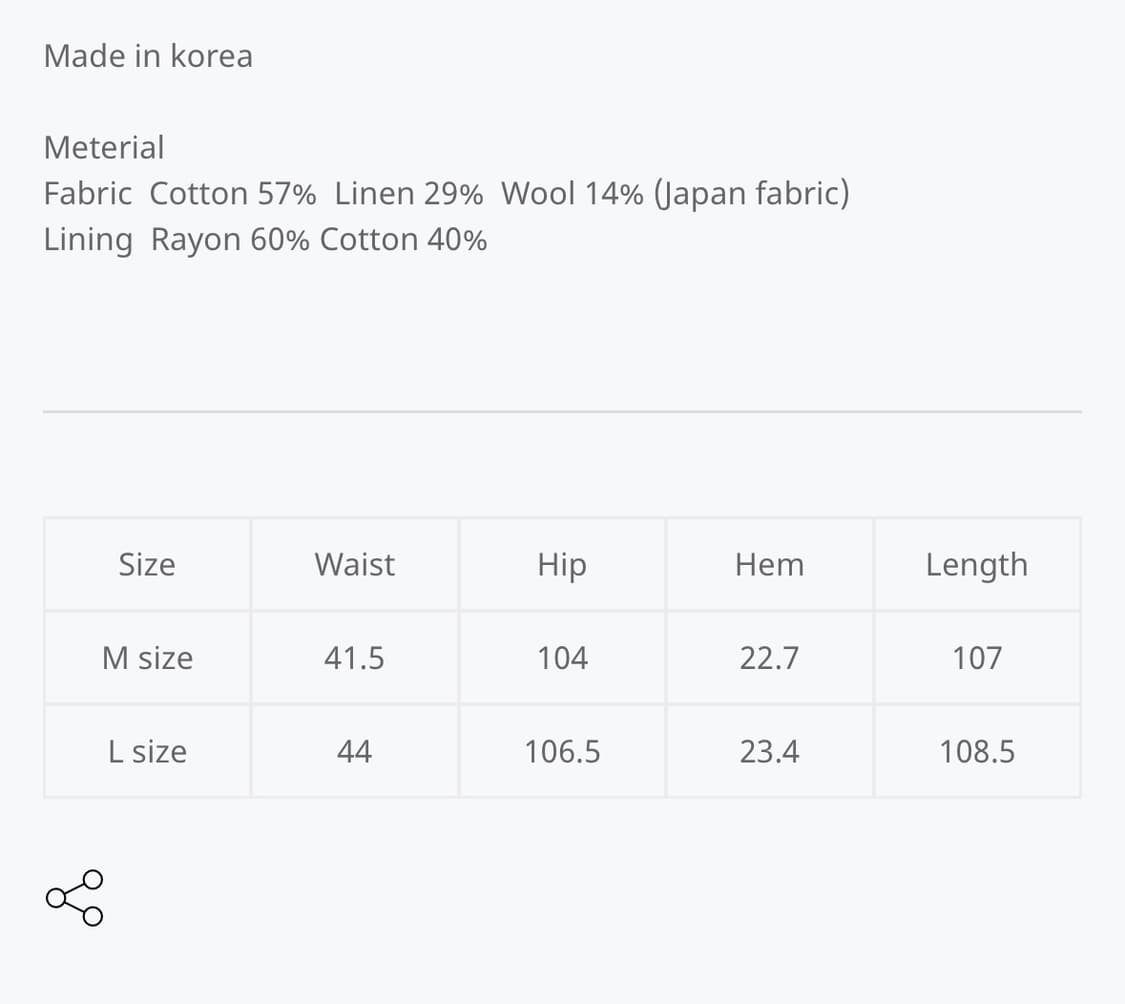Image resolution: width=1125 pixels, height=1004 pixels.
Task: Click the 104 hip measurement
Action: (562, 658)
